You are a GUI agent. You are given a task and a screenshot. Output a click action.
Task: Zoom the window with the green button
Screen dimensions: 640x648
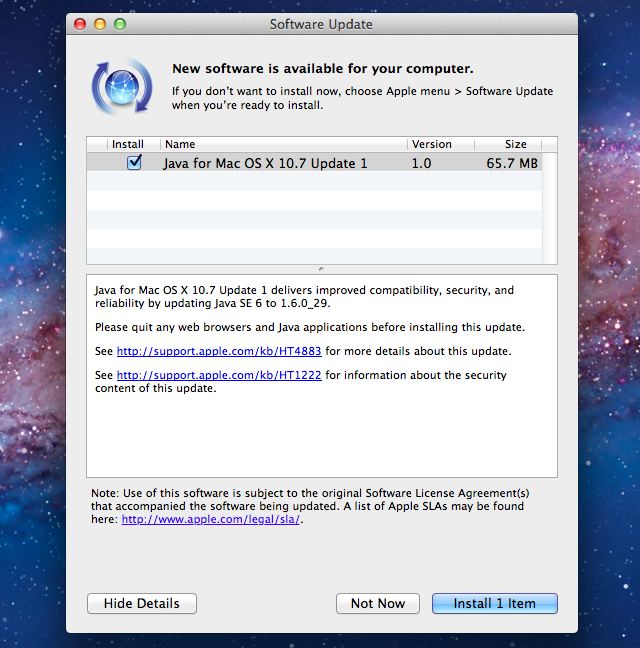(x=120, y=24)
